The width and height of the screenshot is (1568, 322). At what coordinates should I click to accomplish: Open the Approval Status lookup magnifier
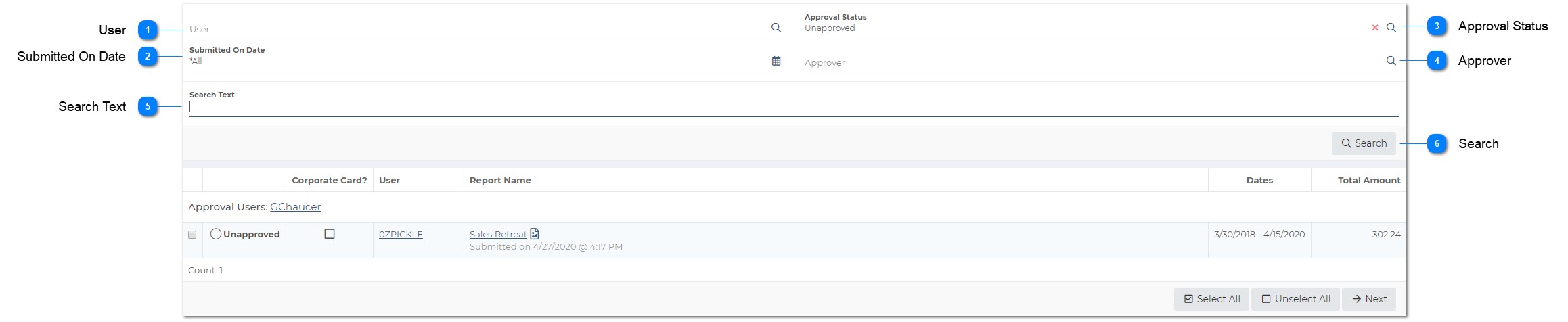pos(1391,28)
